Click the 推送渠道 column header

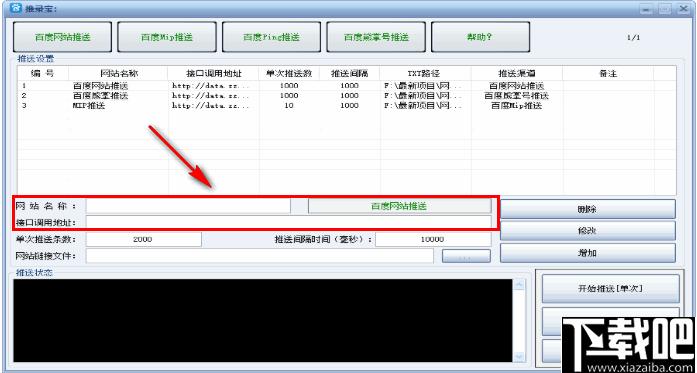pyautogui.click(x=517, y=73)
